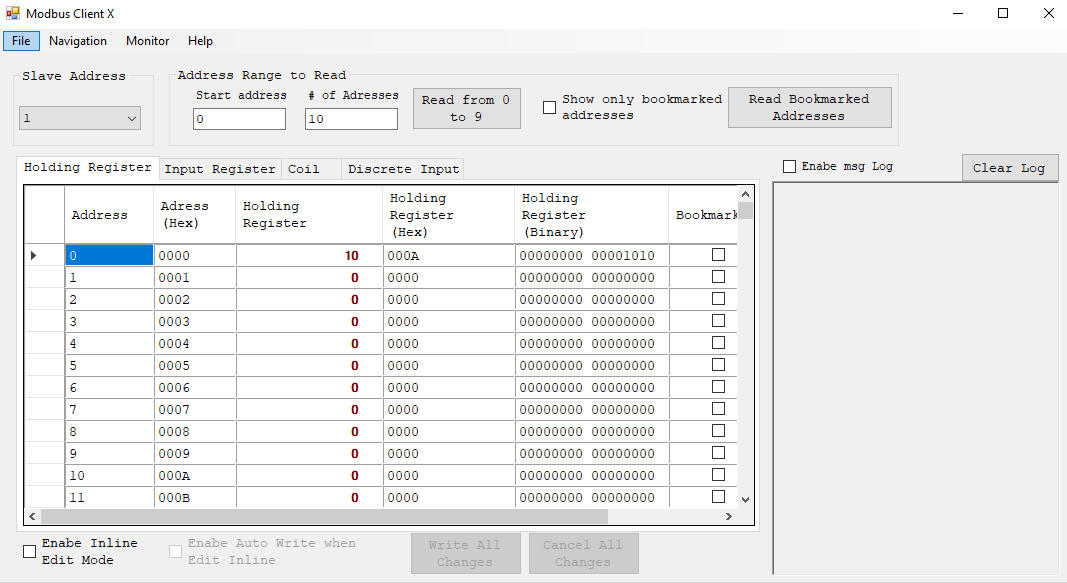Click the Modbus Client X title bar icon
The height and width of the screenshot is (583, 1067).
point(14,13)
